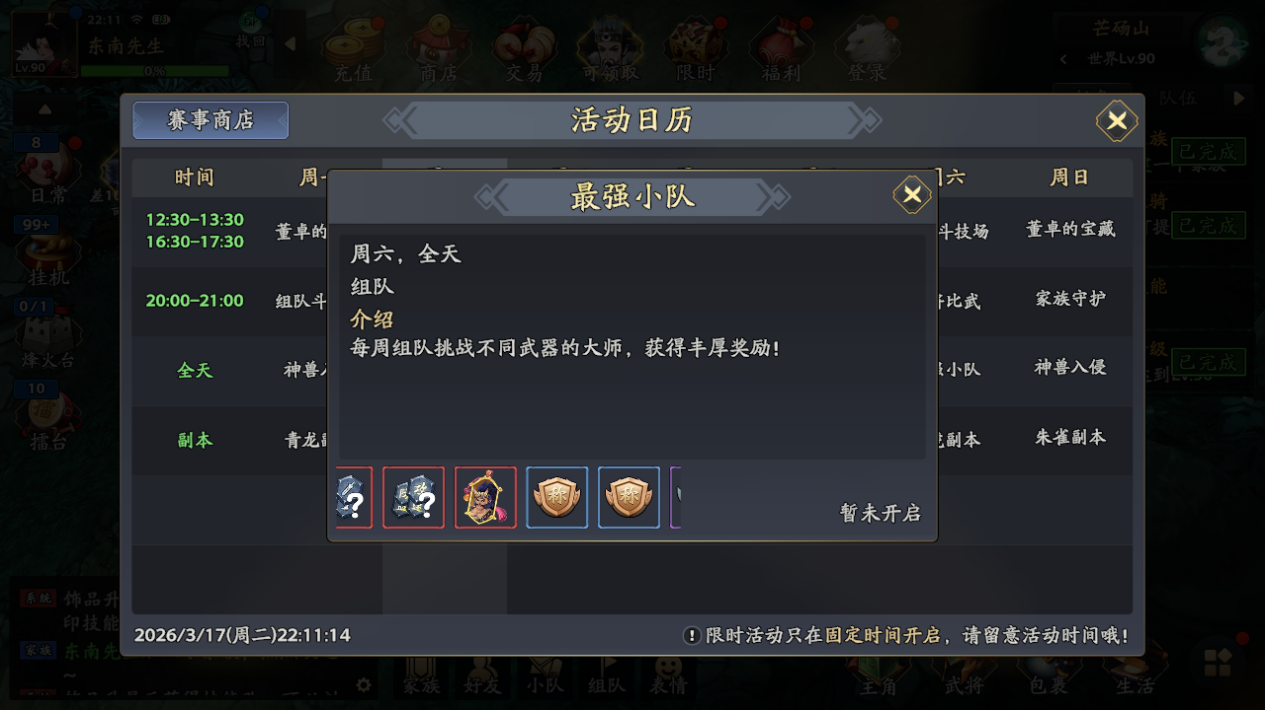Viewport: 1265px width, 710px height.
Task: Select the cat portrait card reward
Action: (485, 497)
